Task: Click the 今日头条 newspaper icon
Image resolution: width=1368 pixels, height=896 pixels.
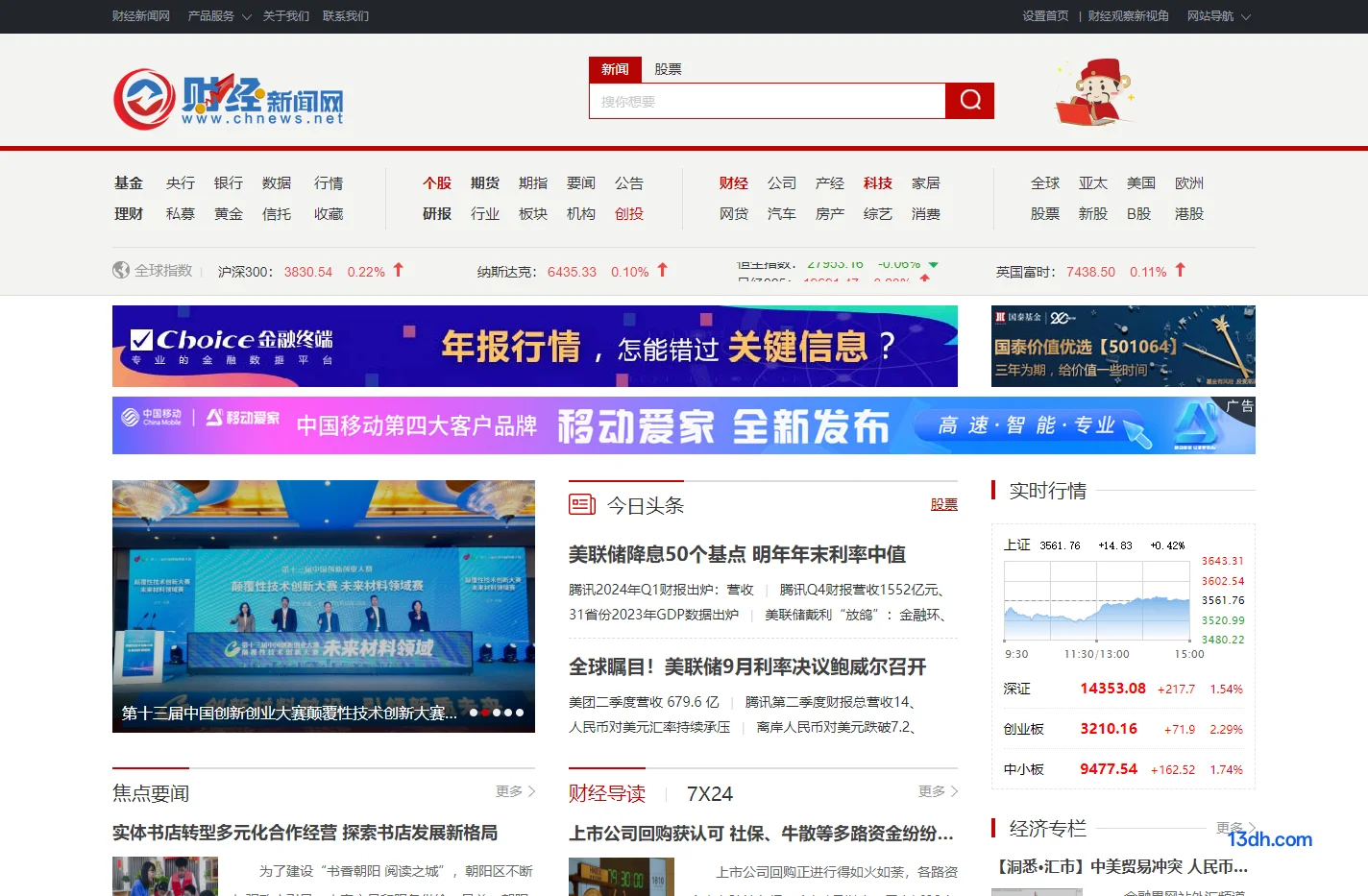Action: (x=582, y=504)
